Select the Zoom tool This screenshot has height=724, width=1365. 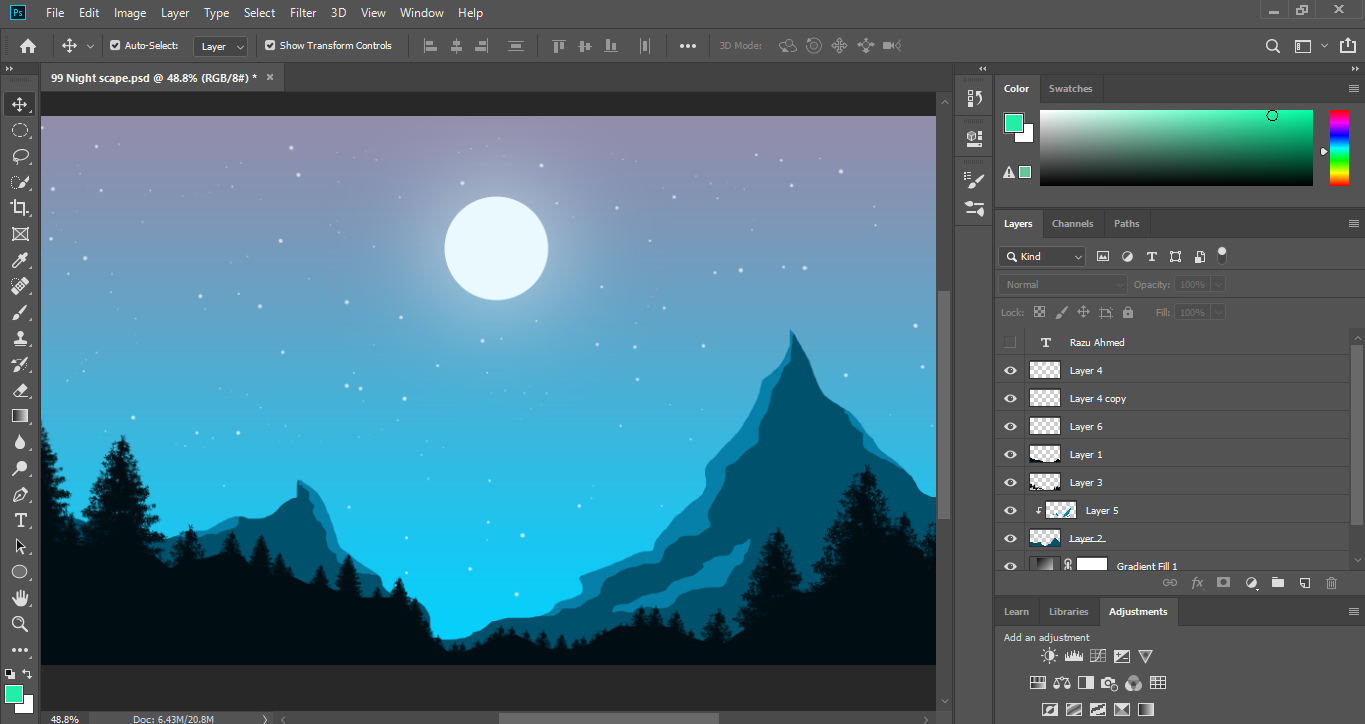(19, 624)
